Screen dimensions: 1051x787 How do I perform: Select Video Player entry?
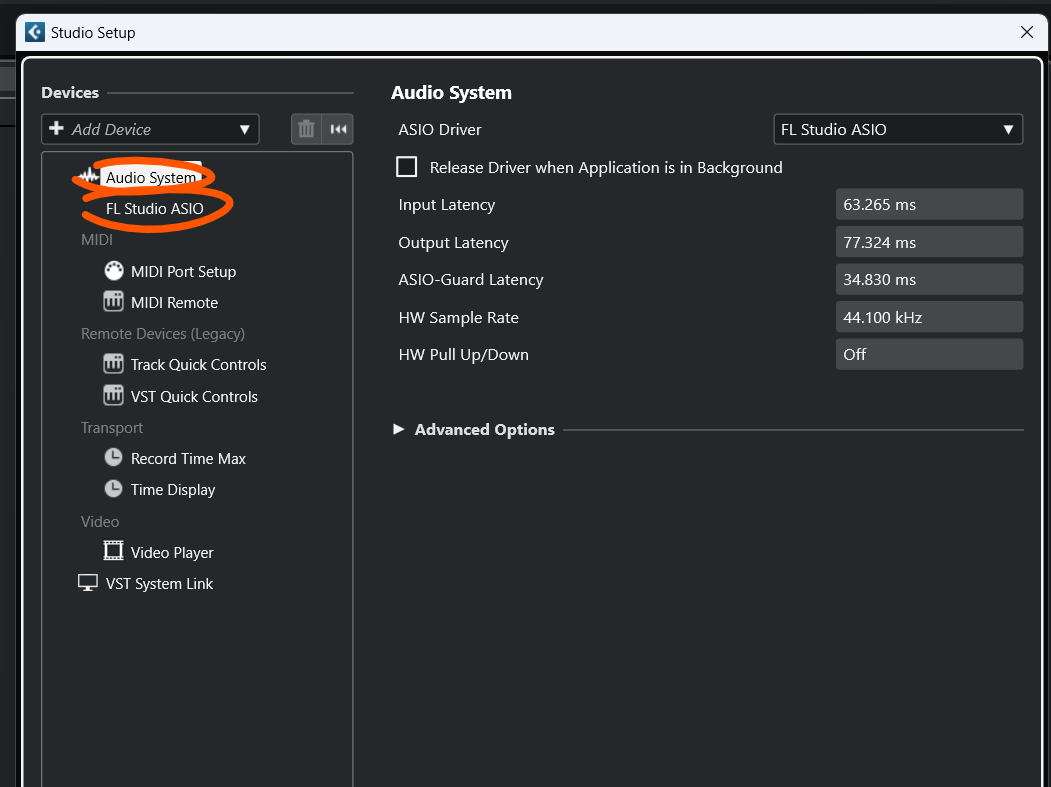pyautogui.click(x=172, y=552)
